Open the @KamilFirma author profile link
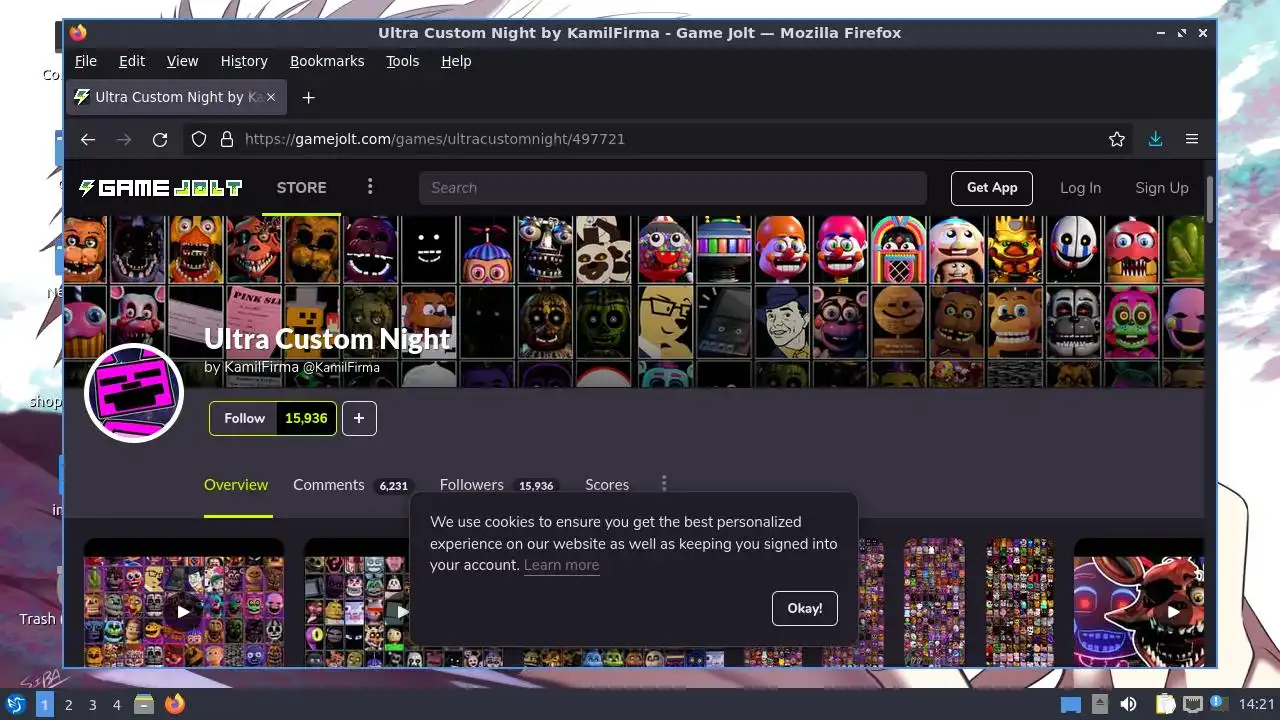The width and height of the screenshot is (1280, 720). point(341,367)
